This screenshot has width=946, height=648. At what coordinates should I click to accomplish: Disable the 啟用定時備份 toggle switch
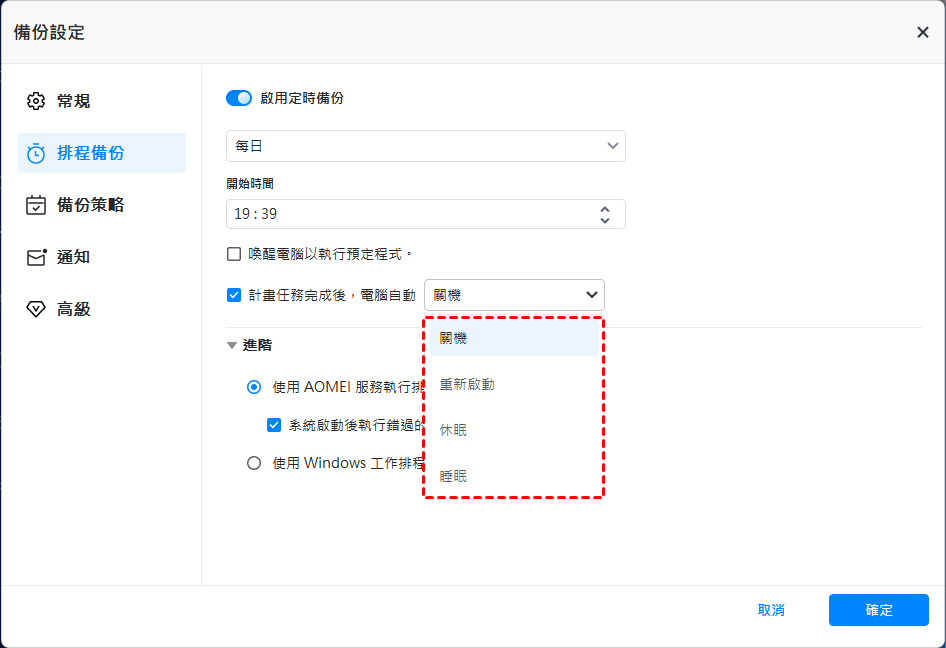click(239, 98)
